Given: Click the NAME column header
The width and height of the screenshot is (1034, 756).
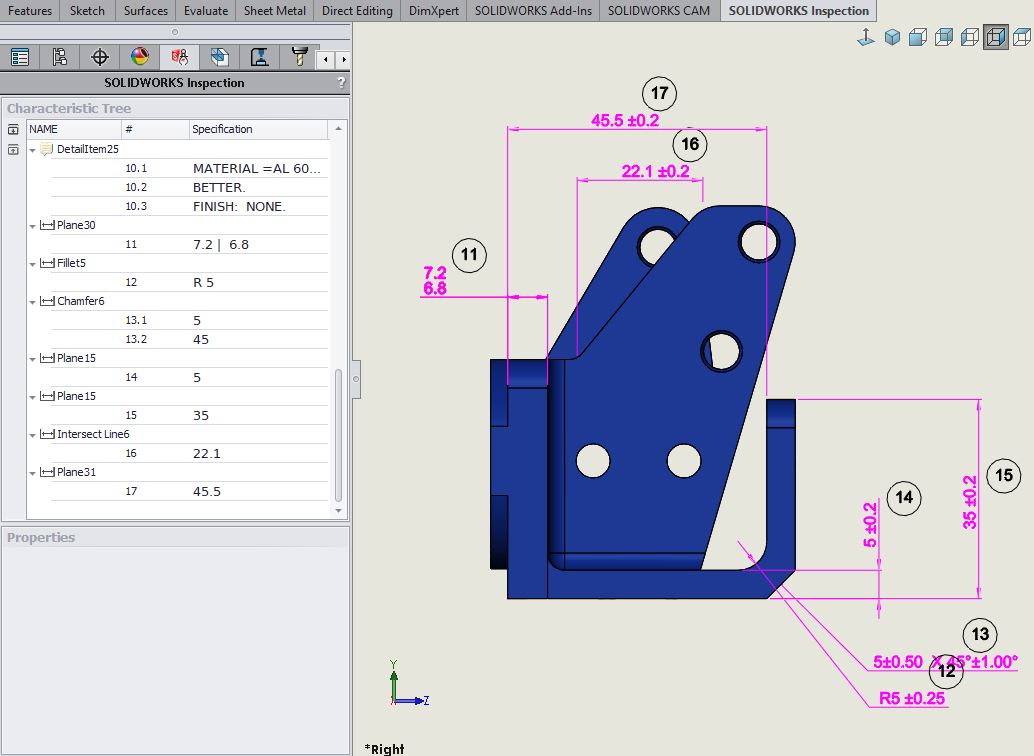Looking at the screenshot, I should click(x=74, y=129).
